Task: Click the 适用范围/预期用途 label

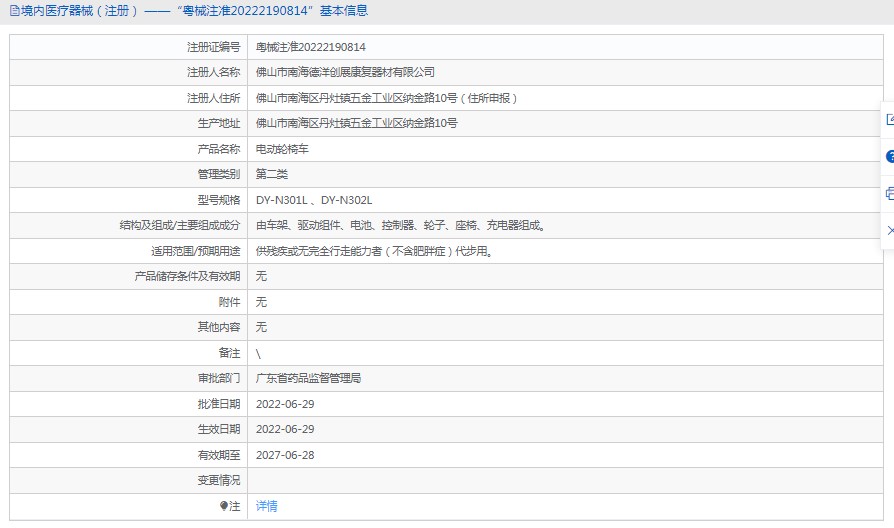Action: point(196,251)
